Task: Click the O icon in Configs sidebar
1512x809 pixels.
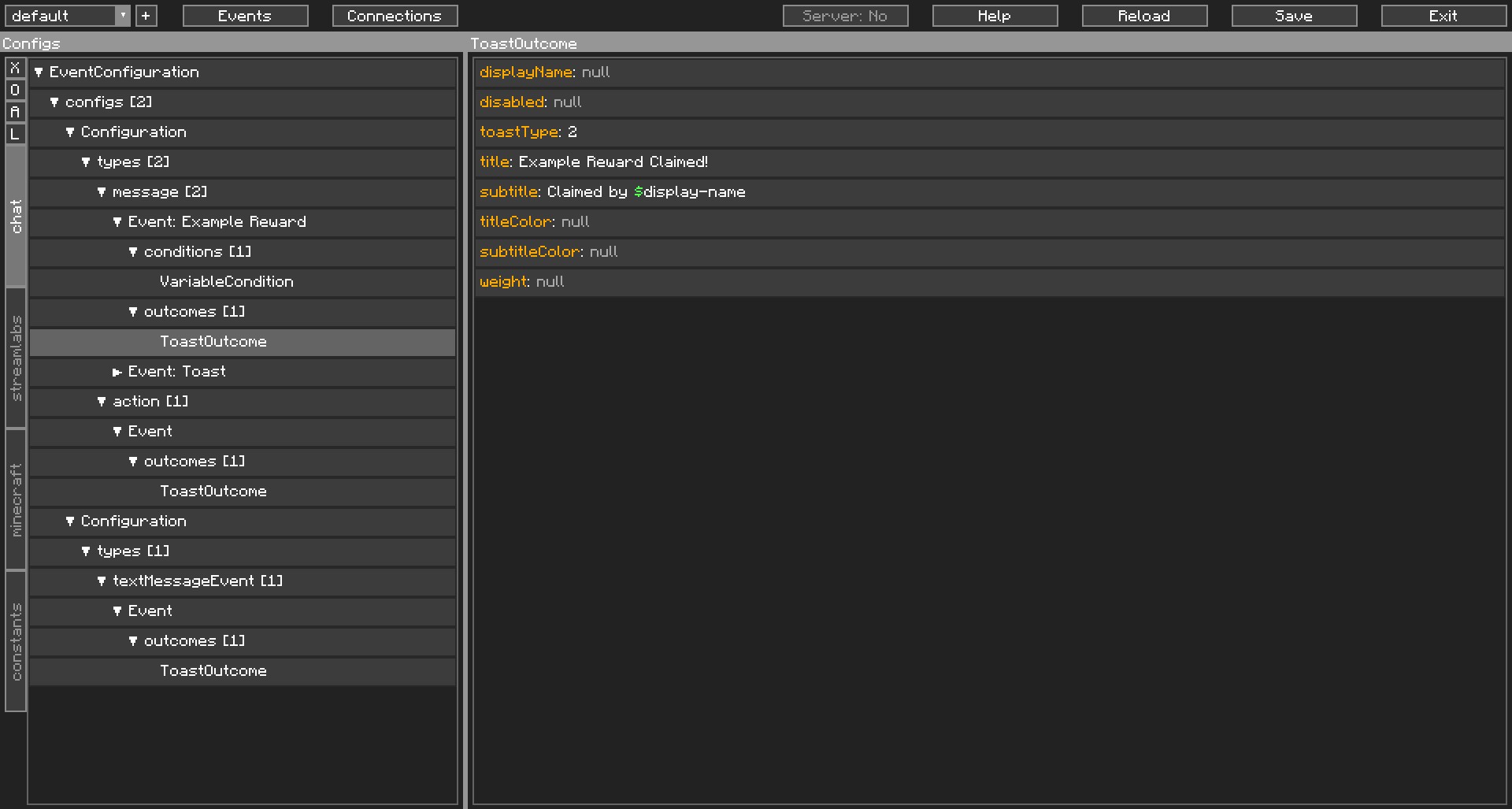Action: coord(15,91)
